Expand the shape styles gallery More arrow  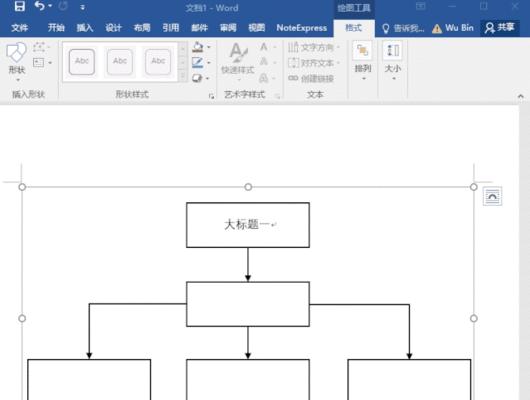coord(183,76)
